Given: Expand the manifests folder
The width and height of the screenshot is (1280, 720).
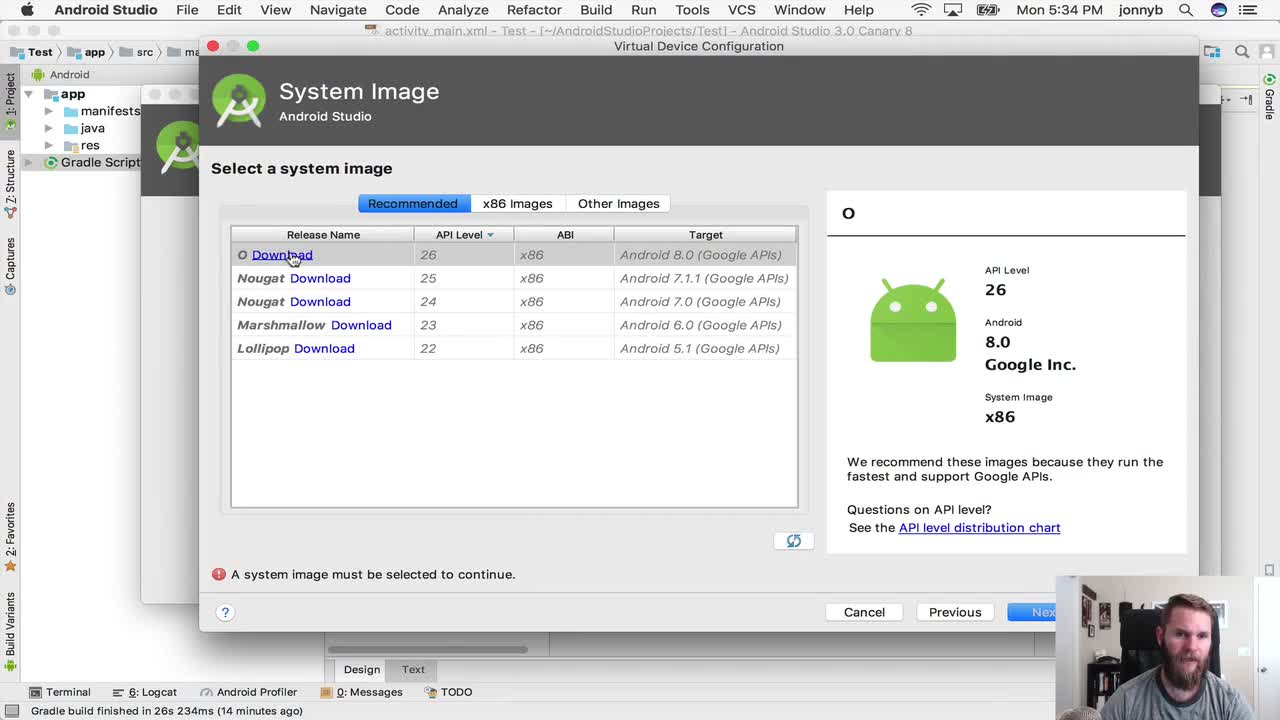Looking at the screenshot, I should [x=48, y=111].
